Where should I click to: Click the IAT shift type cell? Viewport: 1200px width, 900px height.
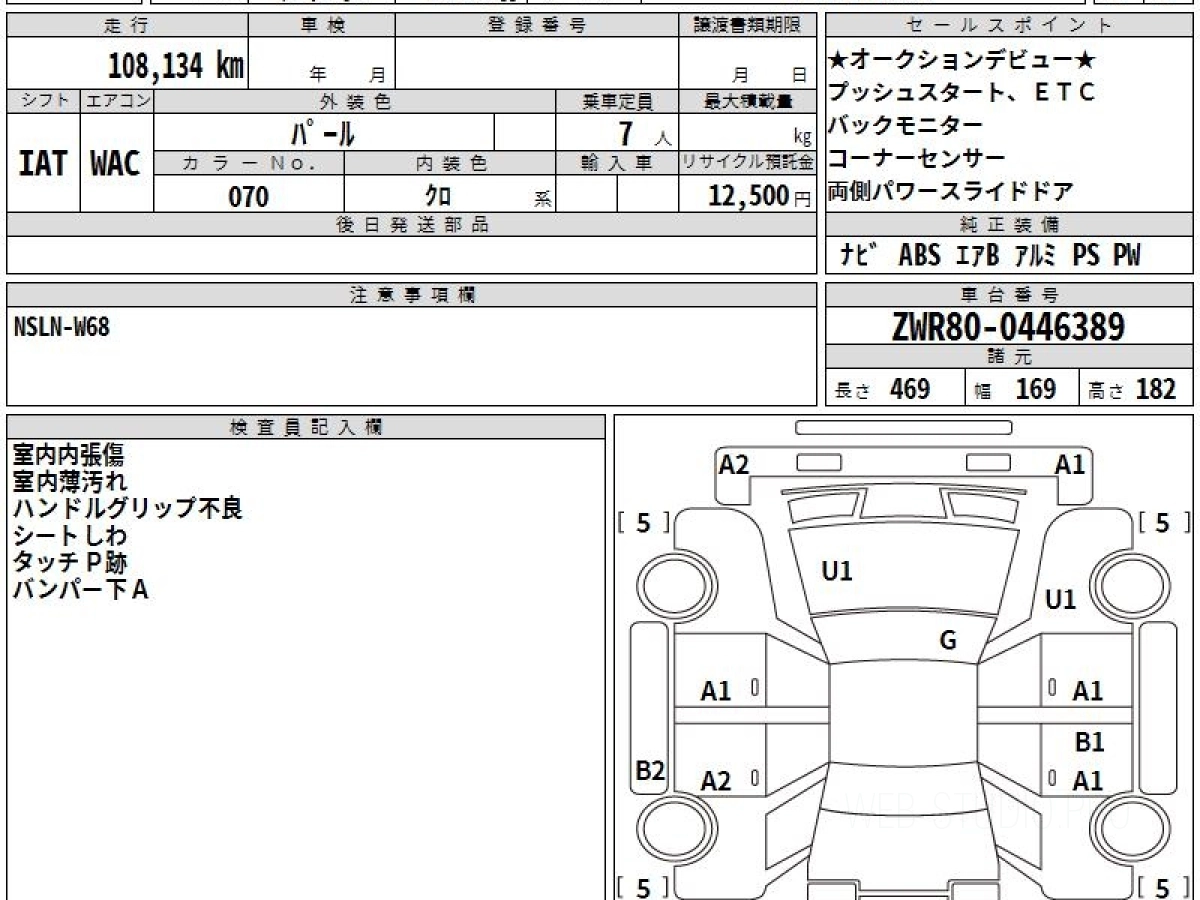[x=43, y=163]
